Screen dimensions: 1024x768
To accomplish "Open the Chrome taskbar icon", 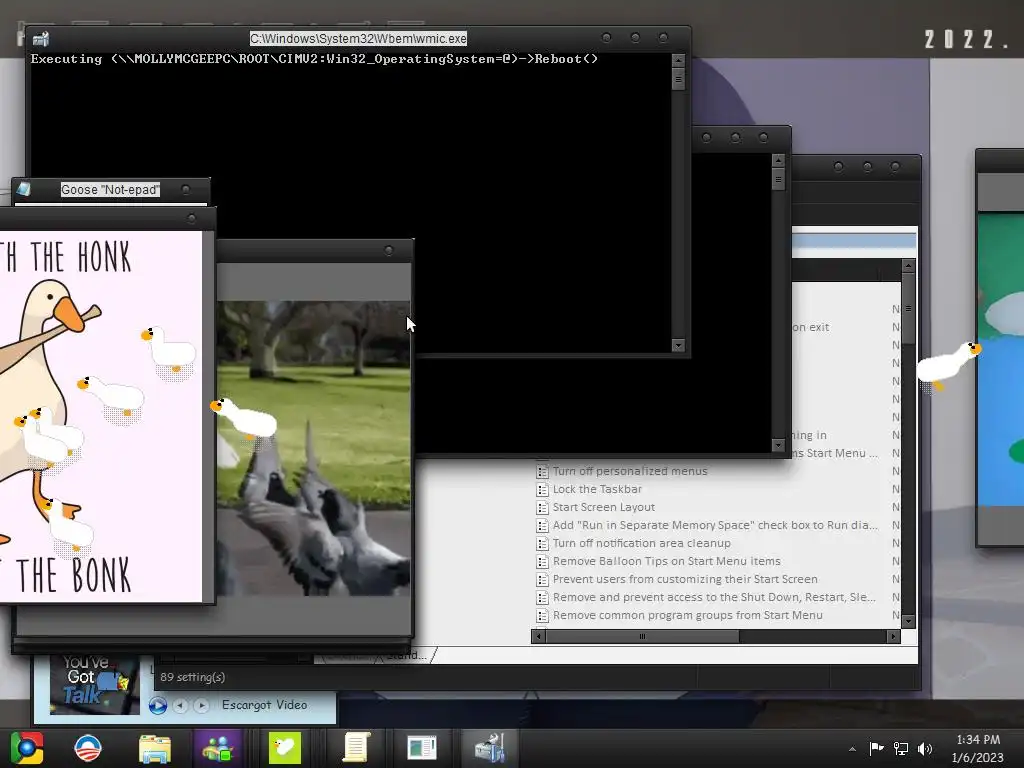I will (x=26, y=748).
